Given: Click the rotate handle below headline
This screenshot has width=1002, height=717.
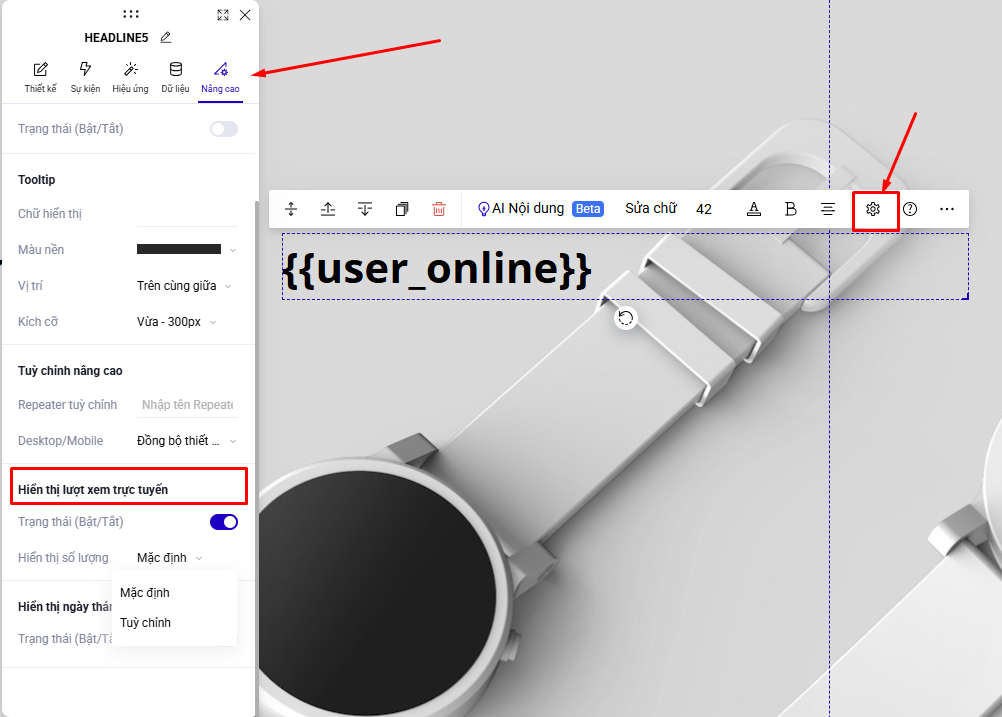Looking at the screenshot, I should 626,318.
